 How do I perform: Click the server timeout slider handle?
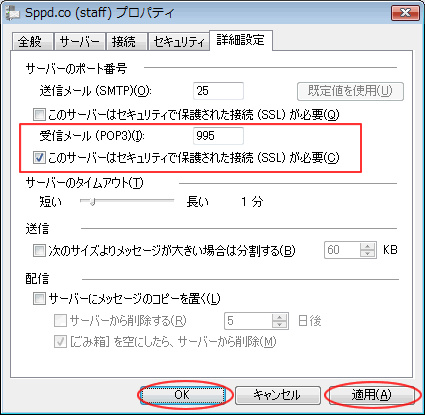coord(92,201)
